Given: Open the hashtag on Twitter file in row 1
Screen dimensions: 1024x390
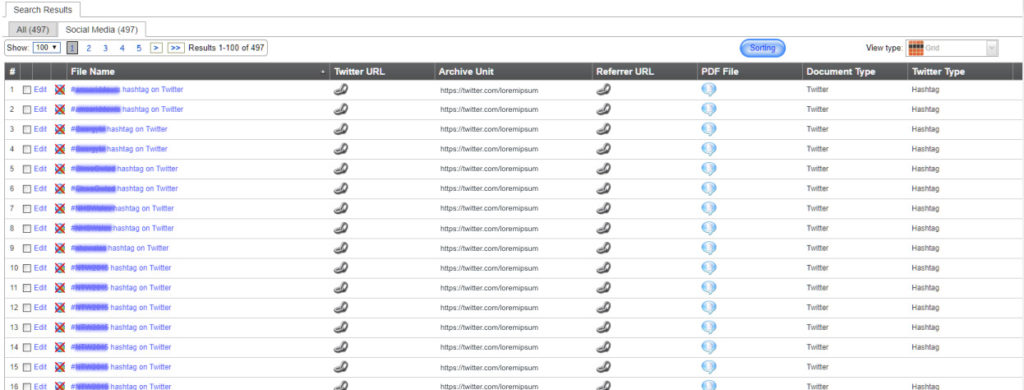Looking at the screenshot, I should 127,90.
